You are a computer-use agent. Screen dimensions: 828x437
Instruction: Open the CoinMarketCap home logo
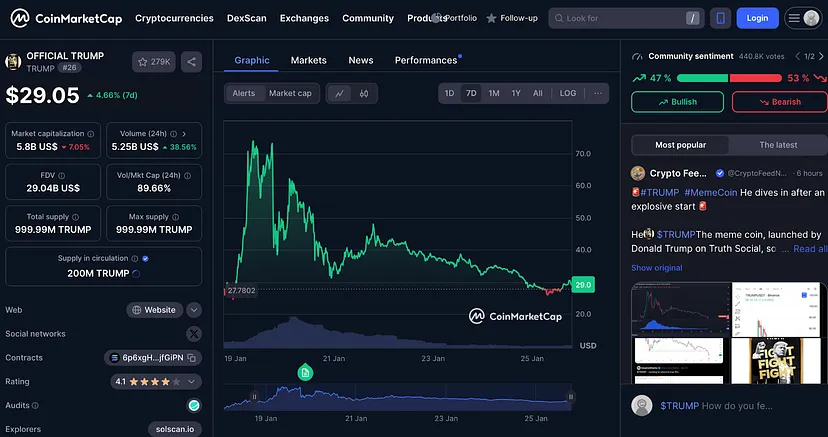(x=66, y=18)
